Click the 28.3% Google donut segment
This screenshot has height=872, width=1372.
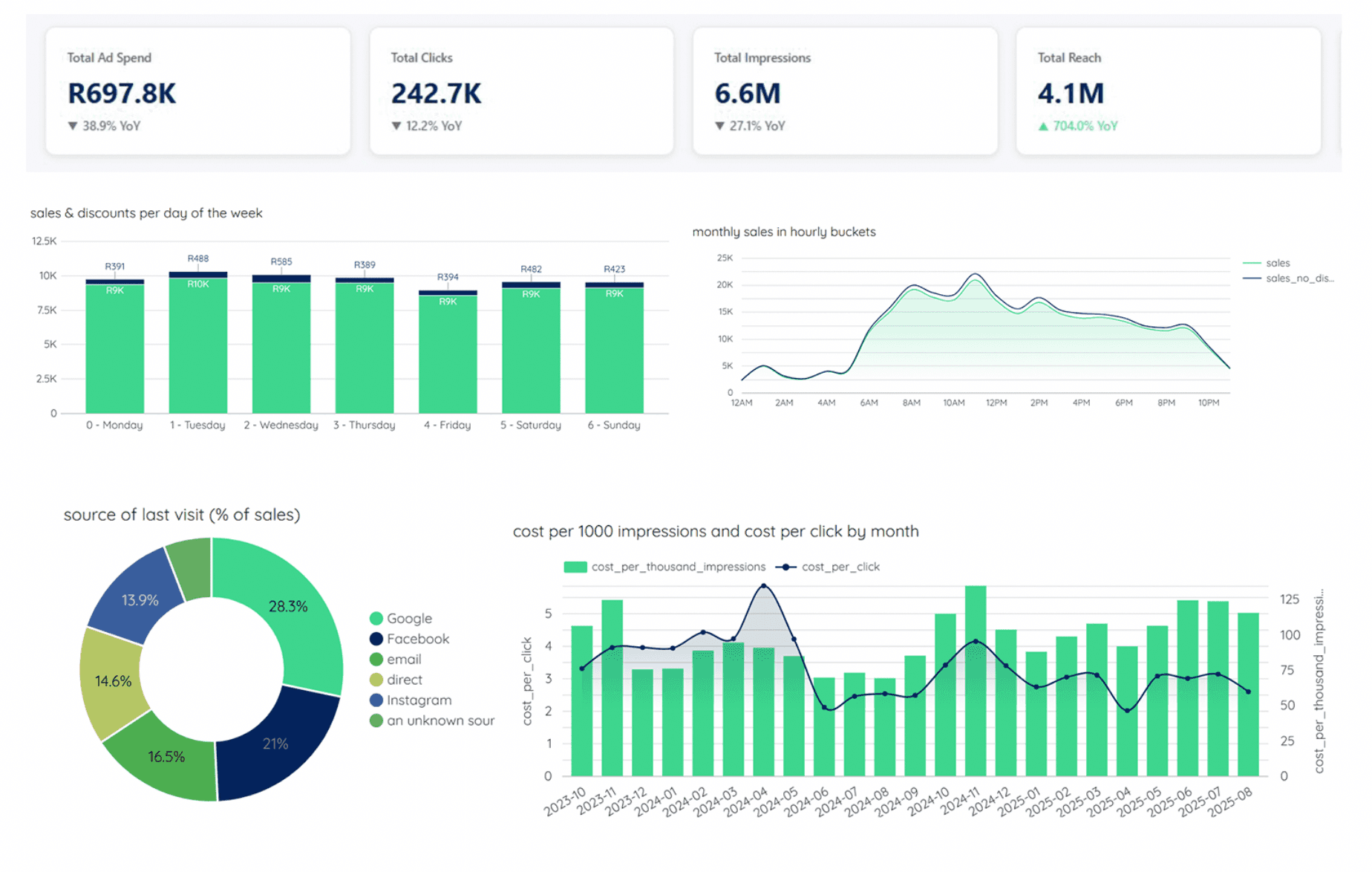(x=288, y=606)
